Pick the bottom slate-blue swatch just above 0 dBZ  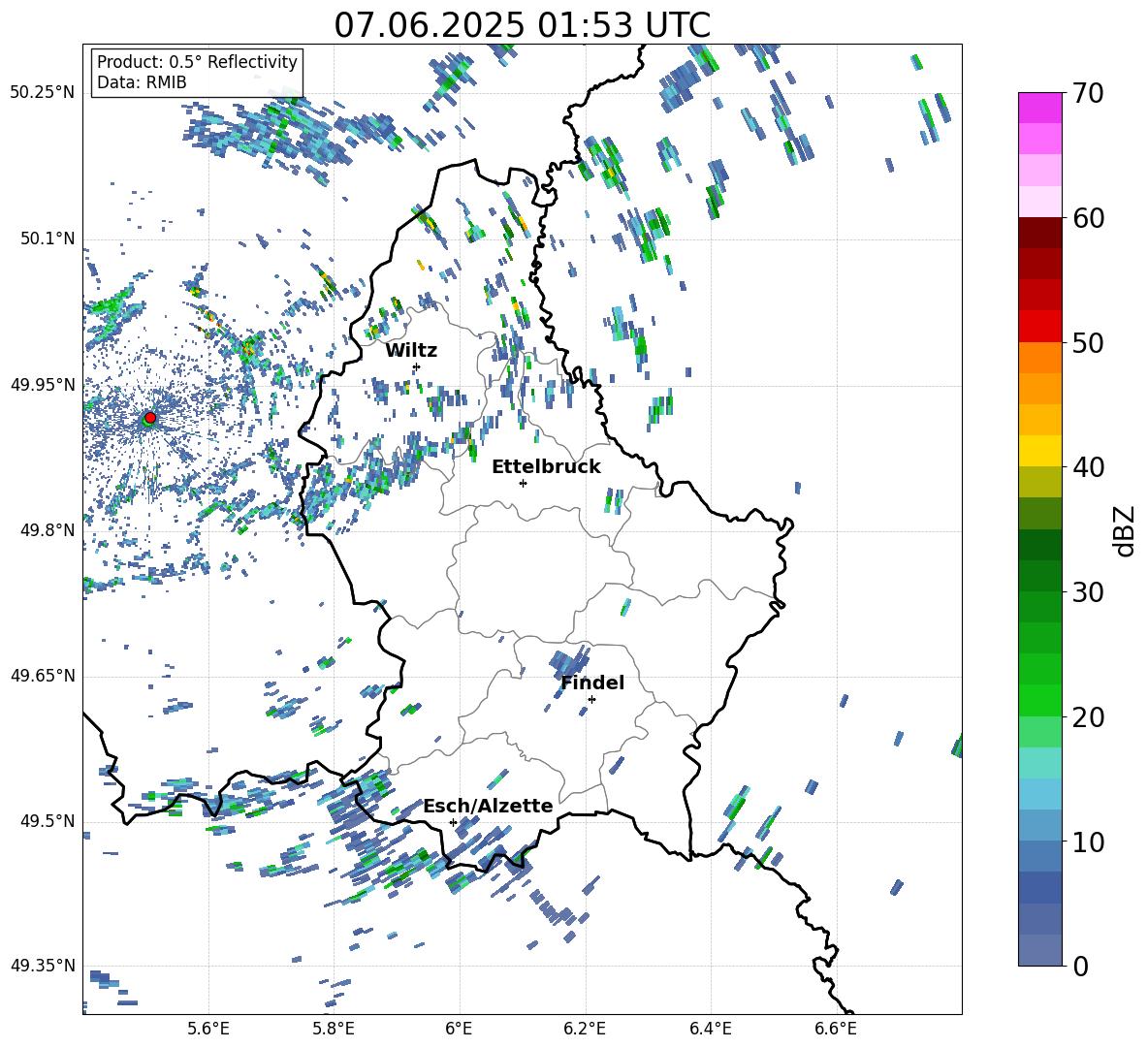(x=1039, y=950)
